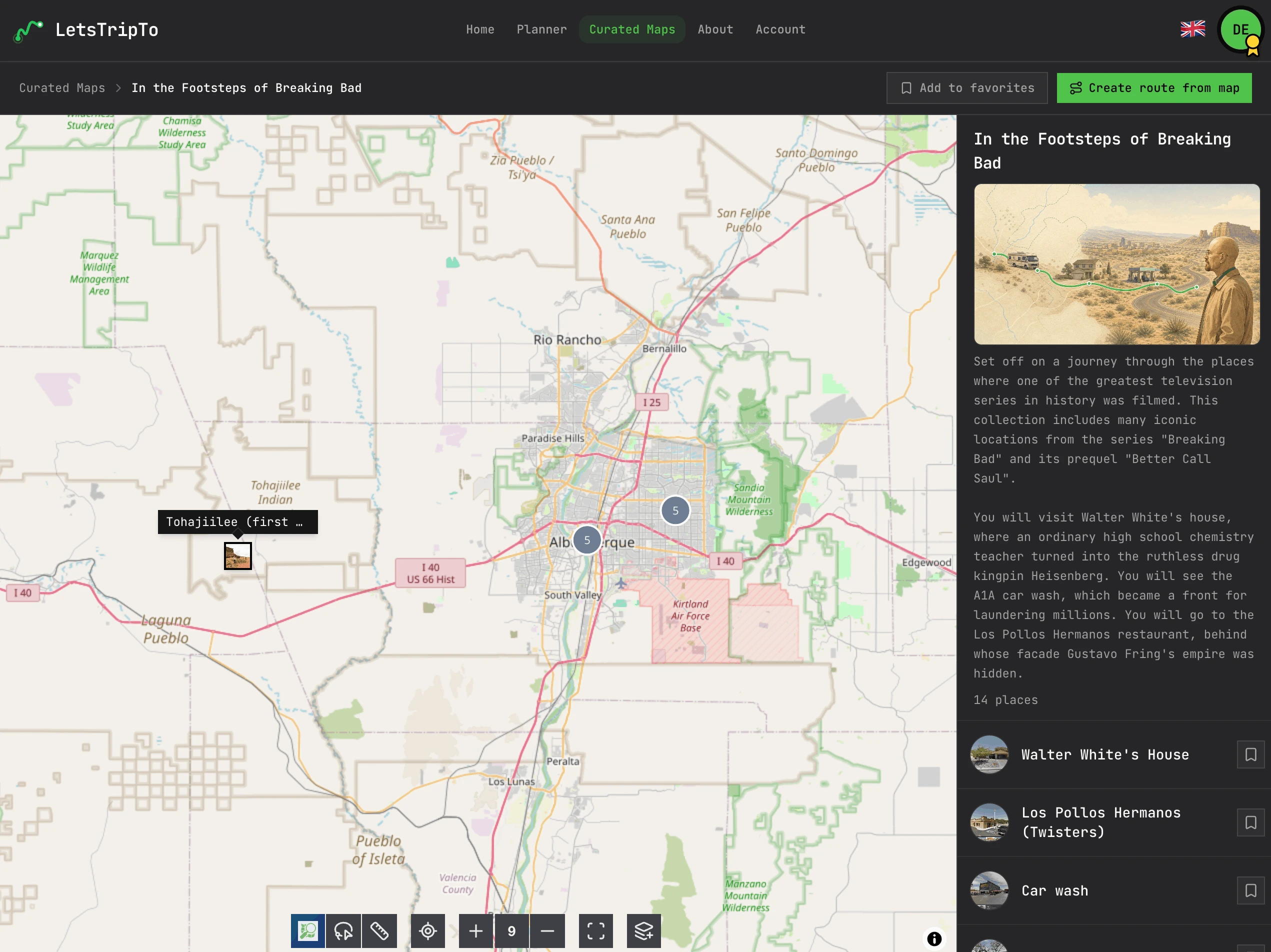Click the zoom level 9 indicator
1271x952 pixels.
click(x=511, y=930)
